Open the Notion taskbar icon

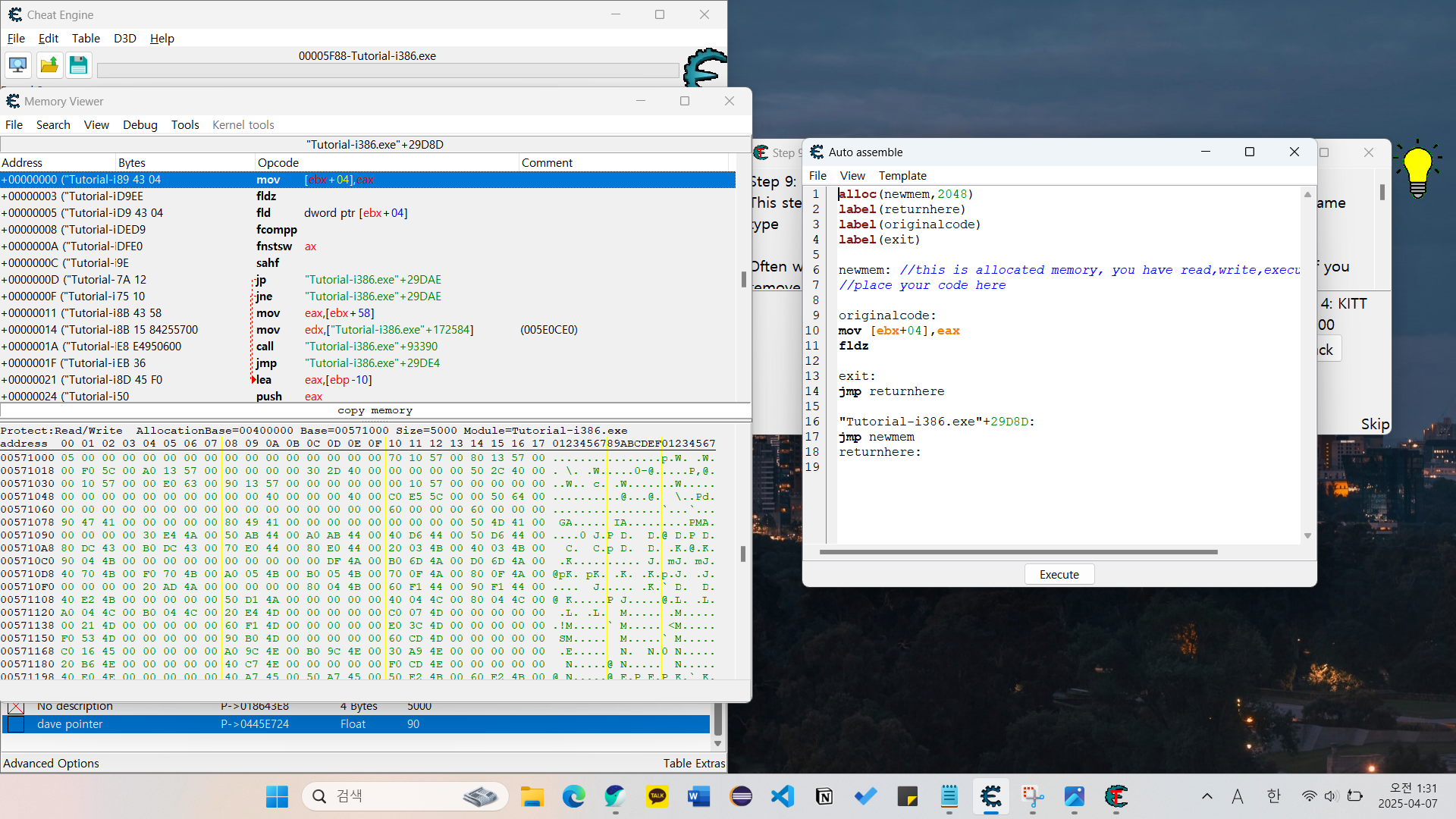click(824, 796)
